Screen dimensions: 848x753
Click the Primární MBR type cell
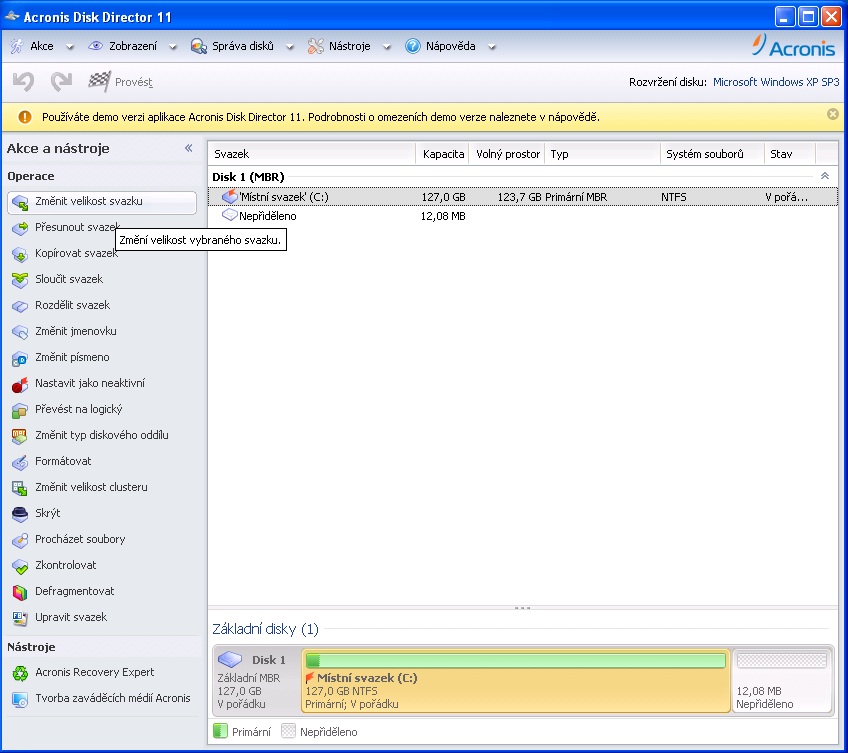pos(576,197)
